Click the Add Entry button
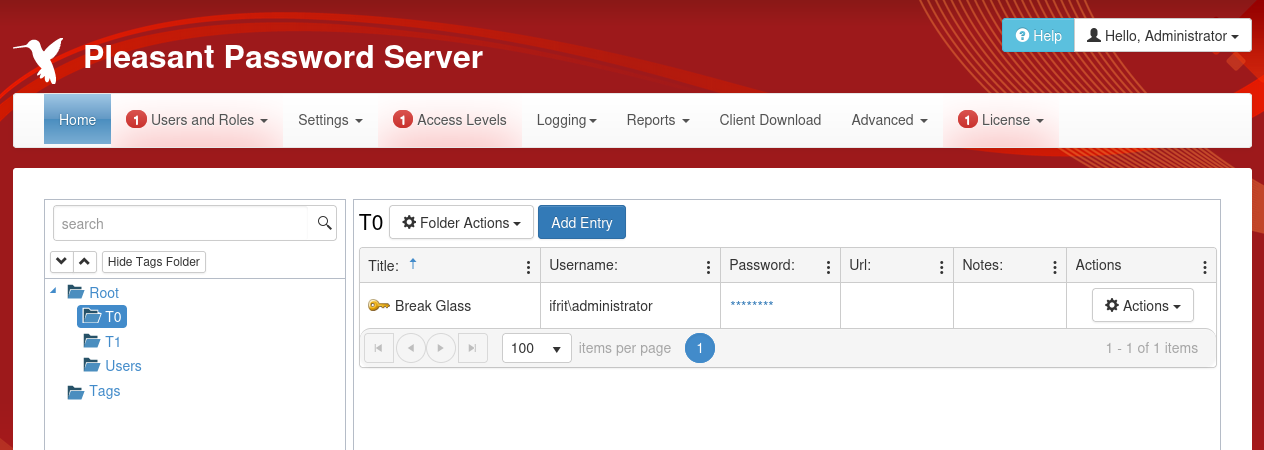The width and height of the screenshot is (1264, 450). [582, 223]
